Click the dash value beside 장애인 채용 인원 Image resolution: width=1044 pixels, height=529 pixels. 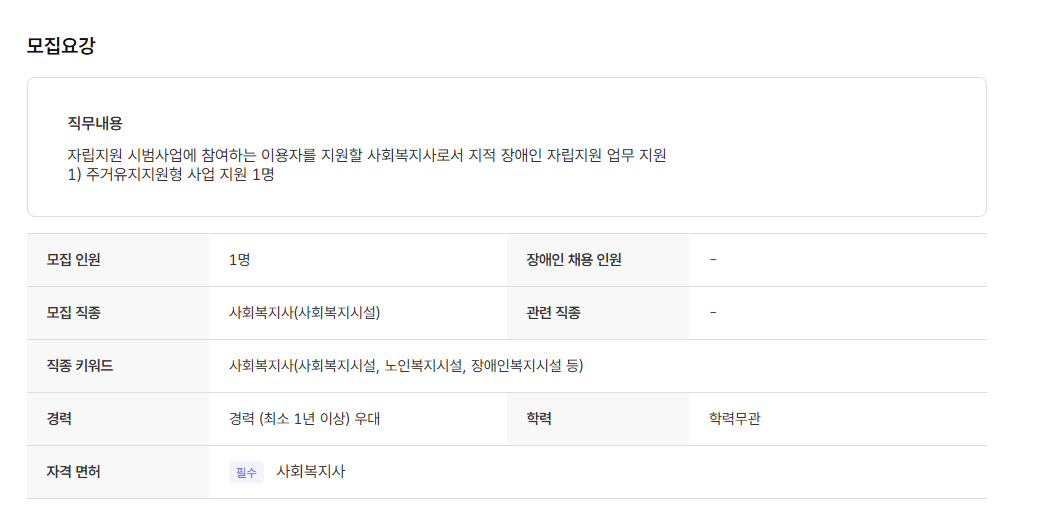(x=713, y=260)
